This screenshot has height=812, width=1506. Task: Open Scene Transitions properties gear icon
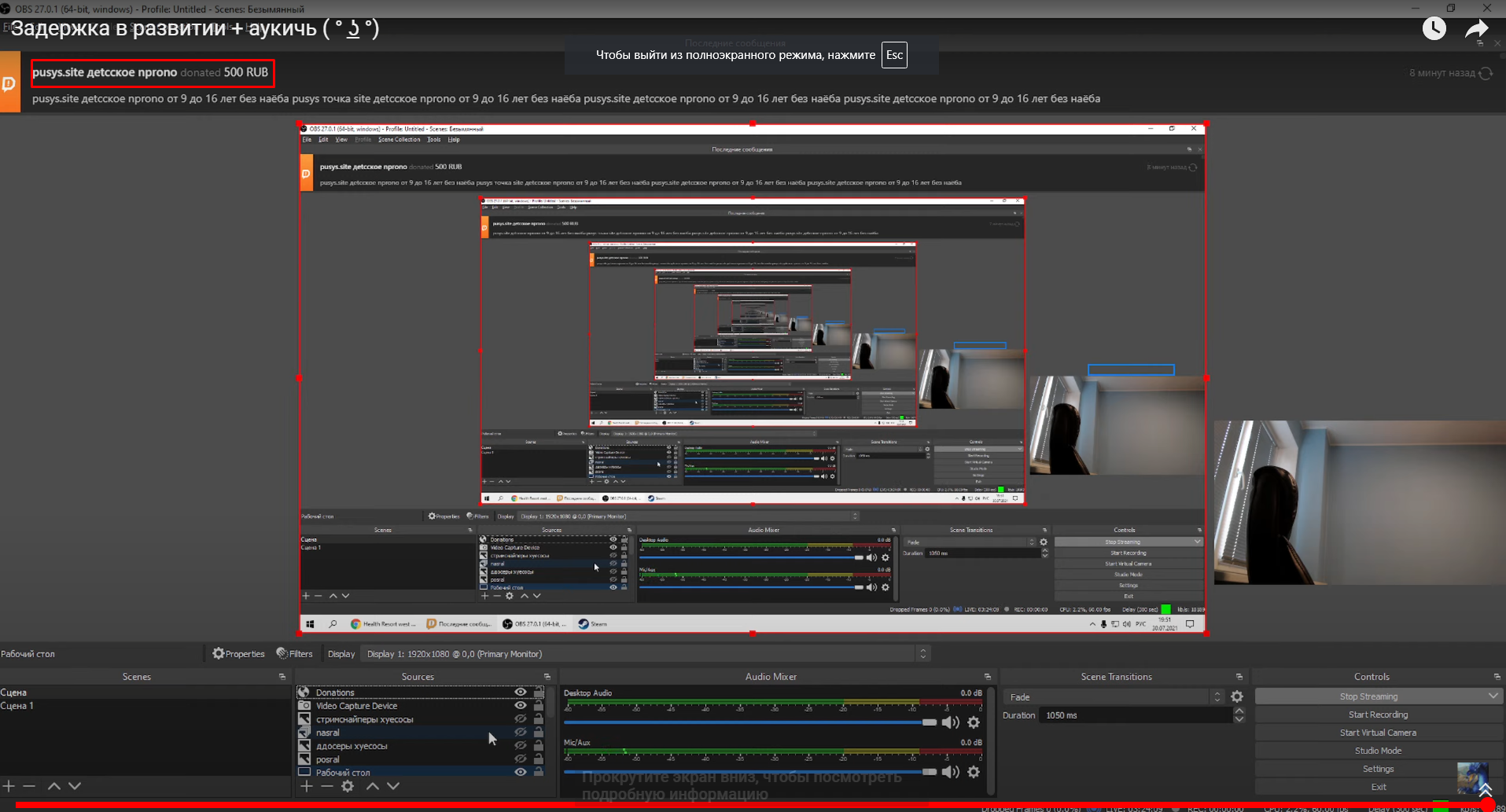(x=1237, y=696)
